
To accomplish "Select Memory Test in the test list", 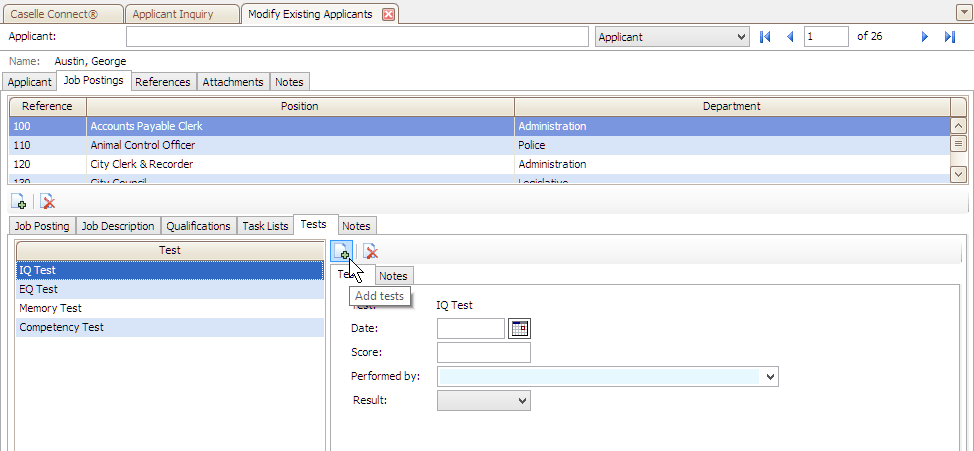I will pos(51,309).
